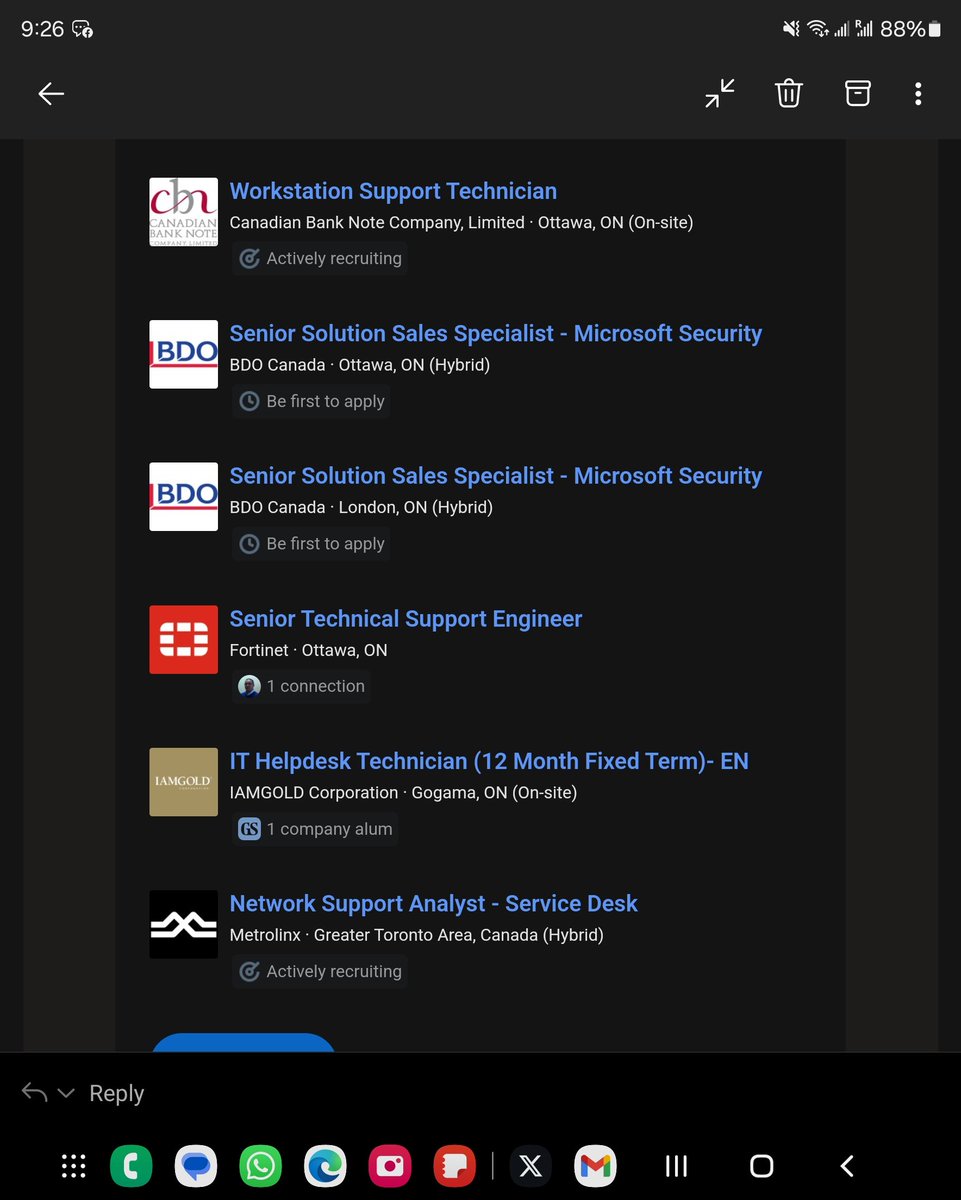Tap the Metrolinx logo
The image size is (961, 1200).
point(183,924)
